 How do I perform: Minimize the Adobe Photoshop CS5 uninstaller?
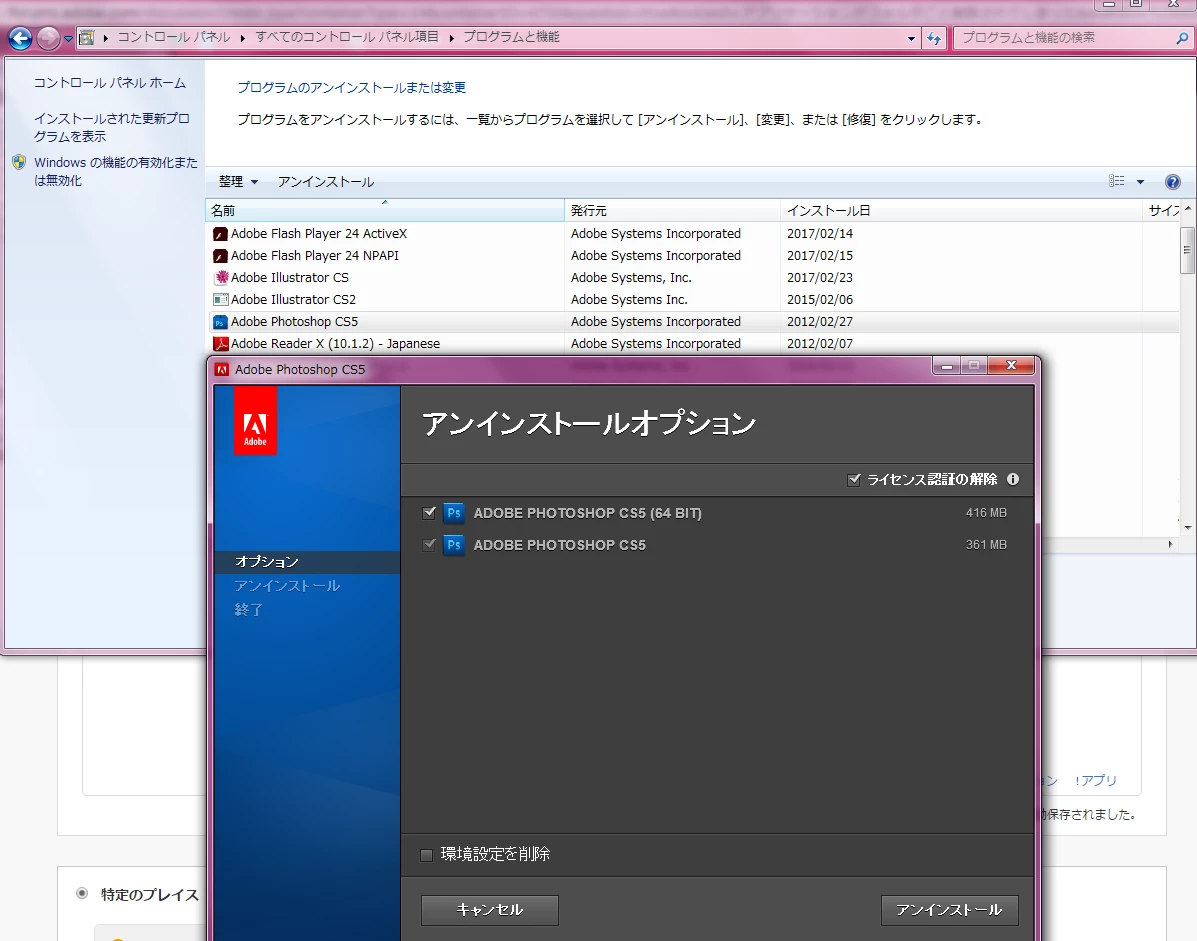click(x=947, y=366)
